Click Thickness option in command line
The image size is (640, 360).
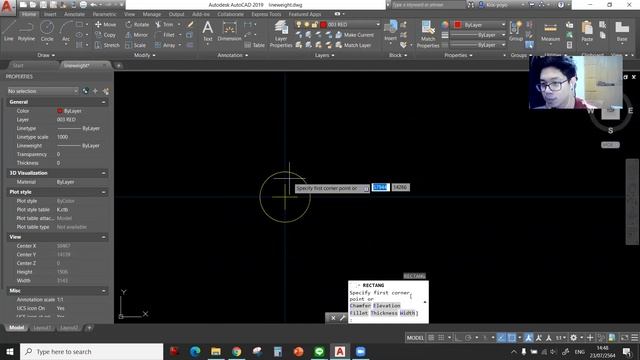click(384, 313)
